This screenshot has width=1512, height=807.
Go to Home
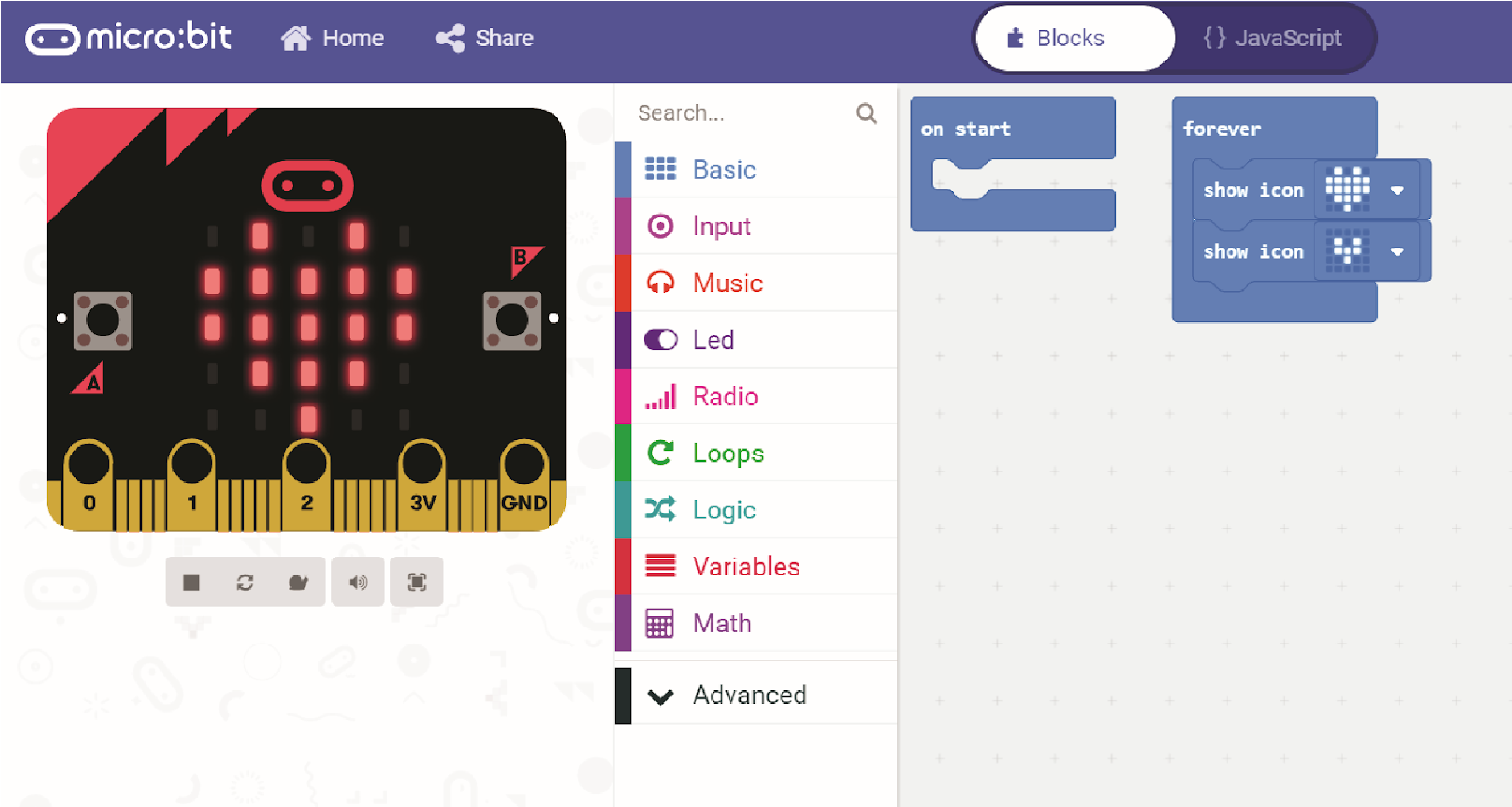[332, 38]
